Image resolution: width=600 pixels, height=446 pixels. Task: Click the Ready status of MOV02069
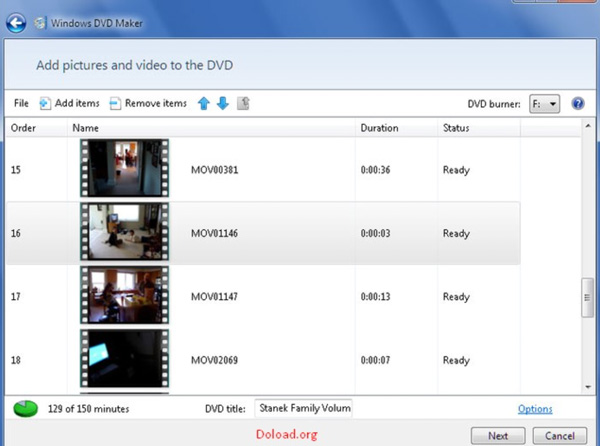456,361
